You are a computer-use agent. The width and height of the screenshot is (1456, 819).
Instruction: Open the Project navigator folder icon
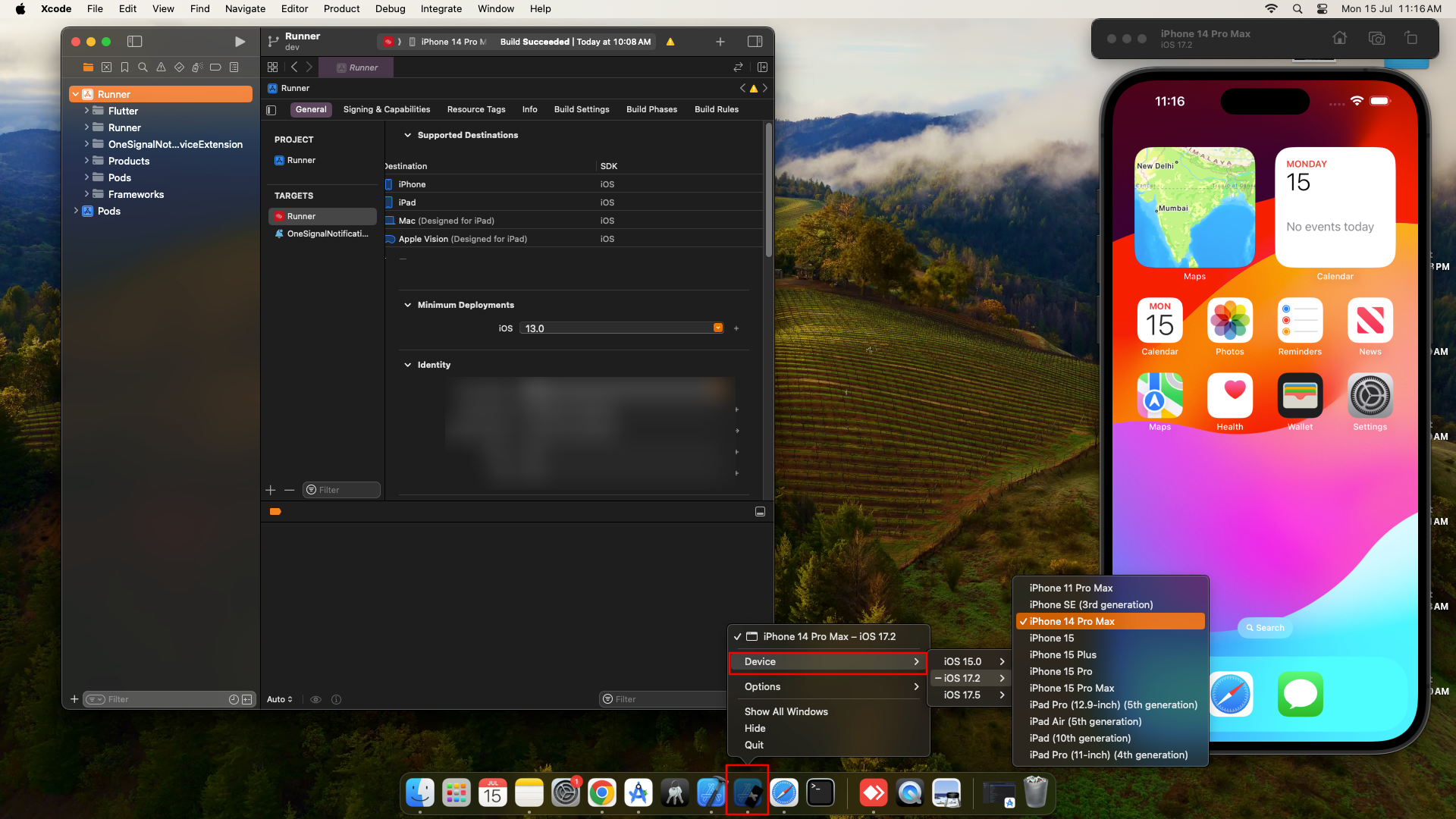point(88,67)
